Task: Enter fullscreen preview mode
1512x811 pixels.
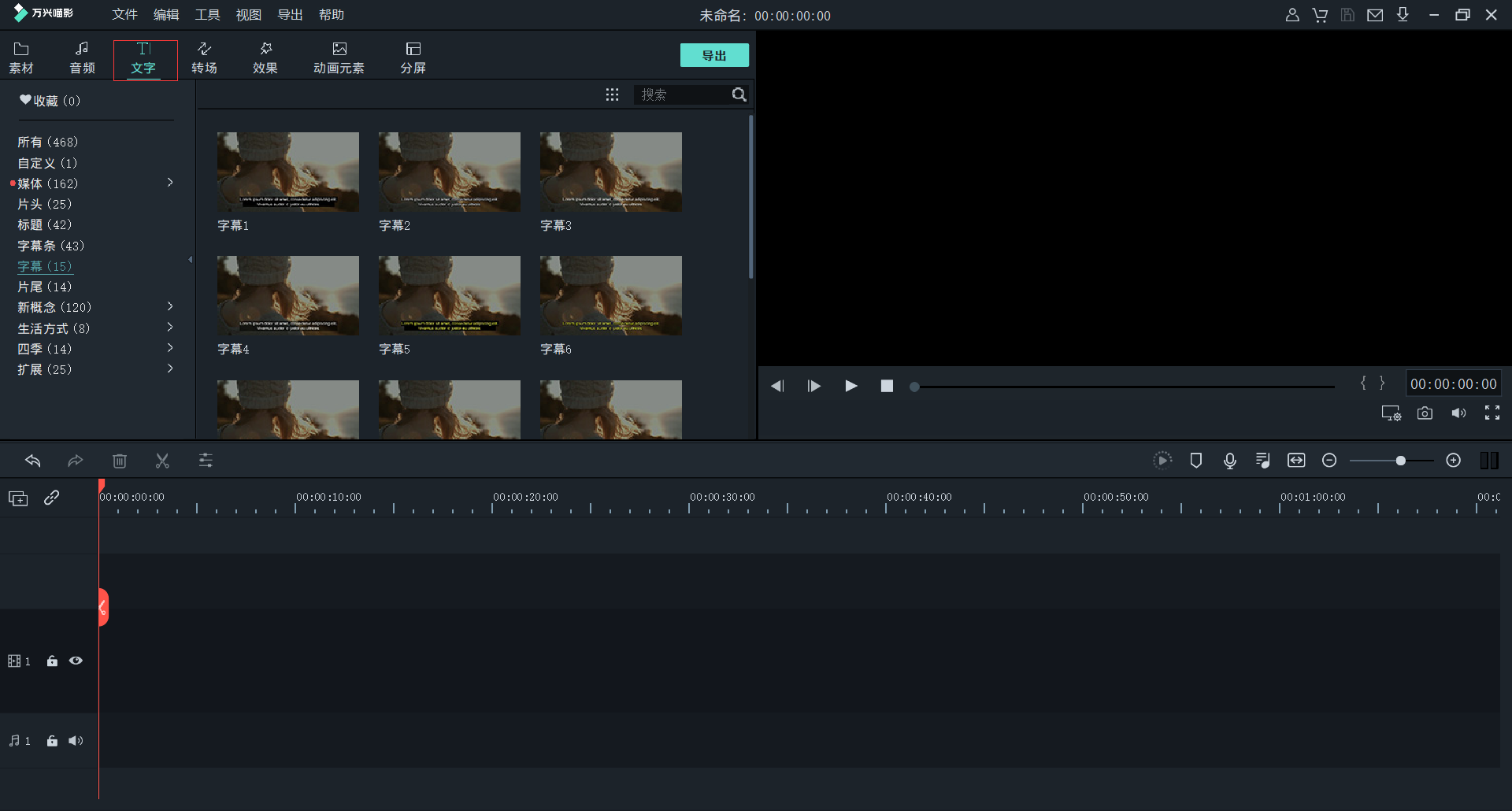Action: [x=1492, y=413]
